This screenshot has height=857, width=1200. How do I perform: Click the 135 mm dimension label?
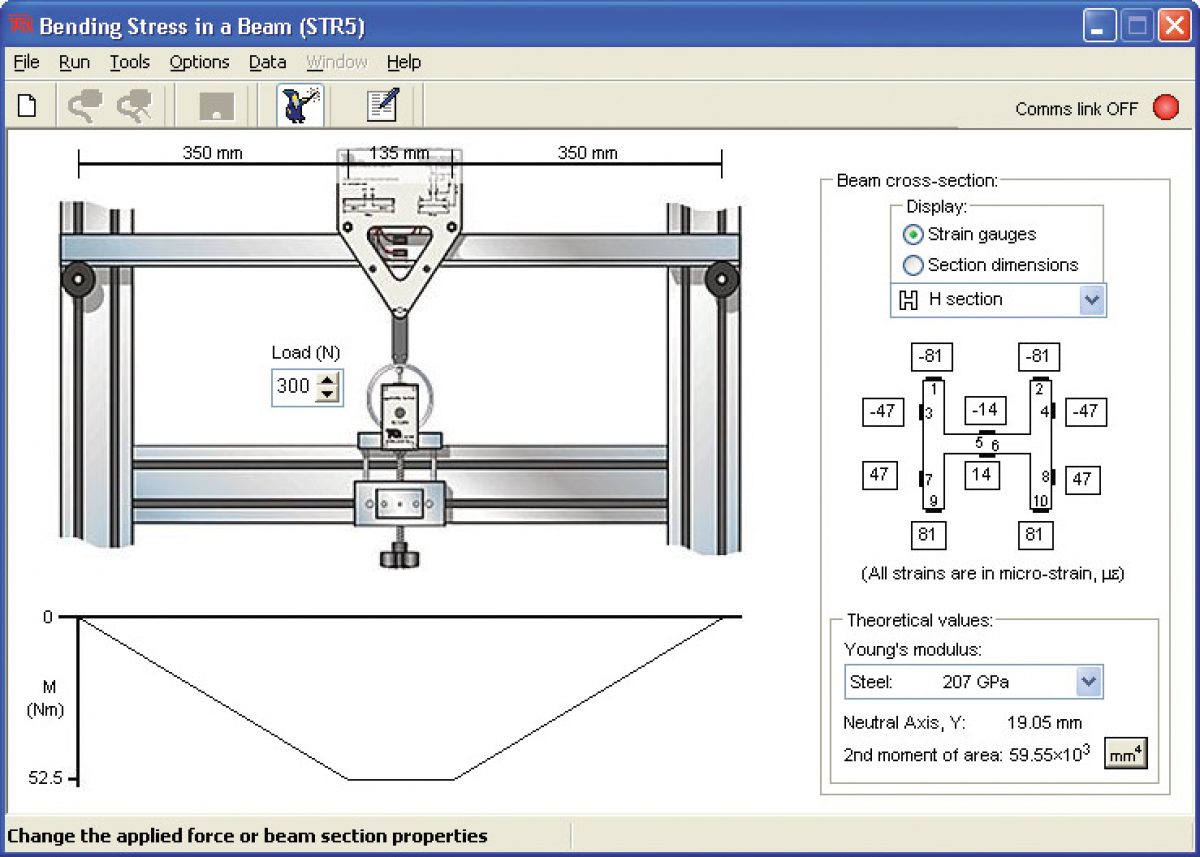pyautogui.click(x=399, y=153)
